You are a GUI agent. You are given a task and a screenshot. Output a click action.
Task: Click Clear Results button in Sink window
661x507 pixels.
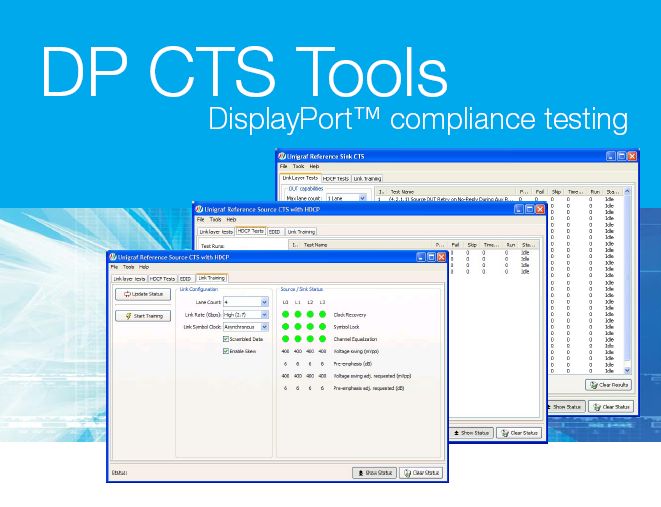(608, 385)
